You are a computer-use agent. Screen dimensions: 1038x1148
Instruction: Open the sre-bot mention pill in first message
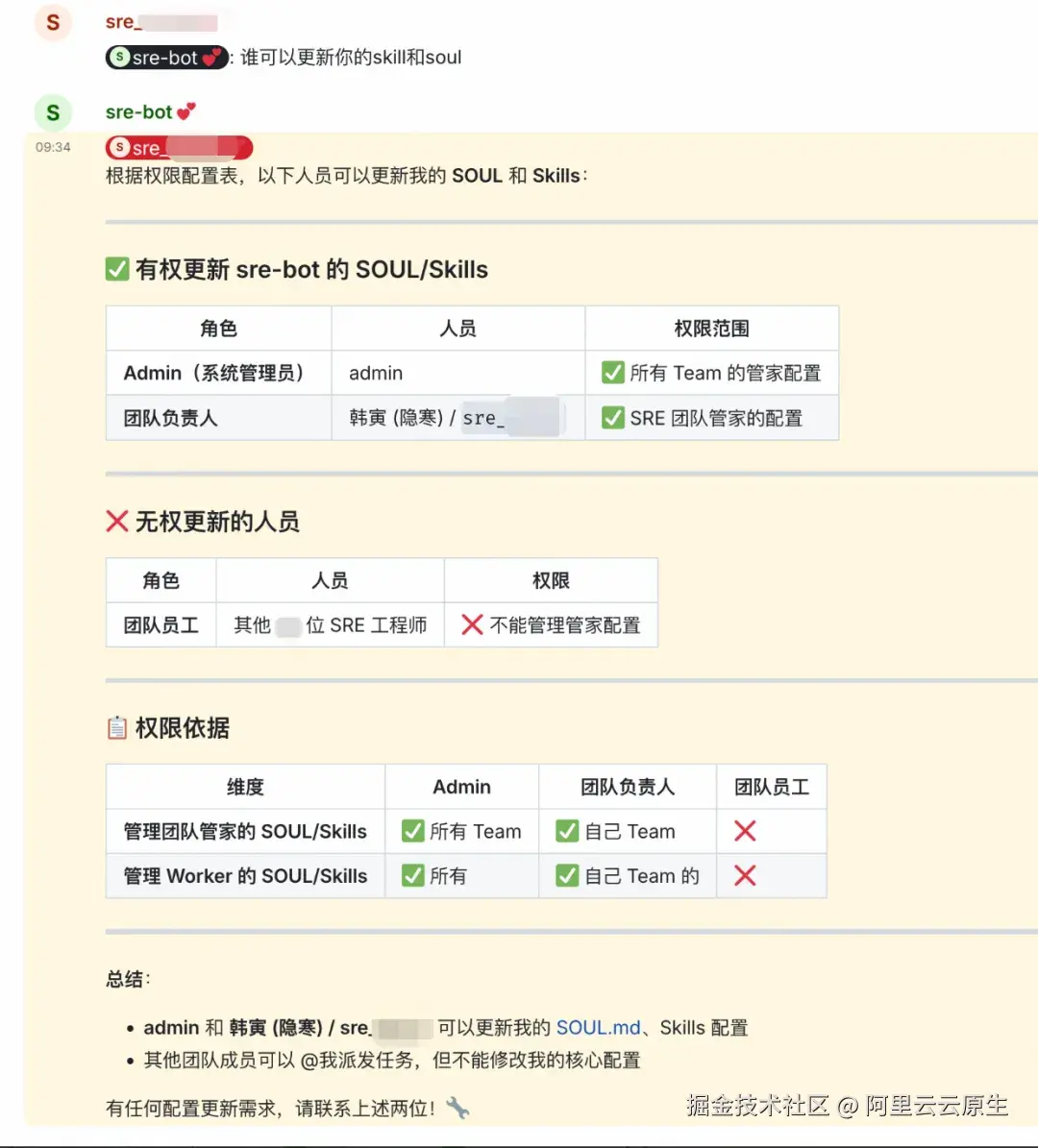coord(166,58)
